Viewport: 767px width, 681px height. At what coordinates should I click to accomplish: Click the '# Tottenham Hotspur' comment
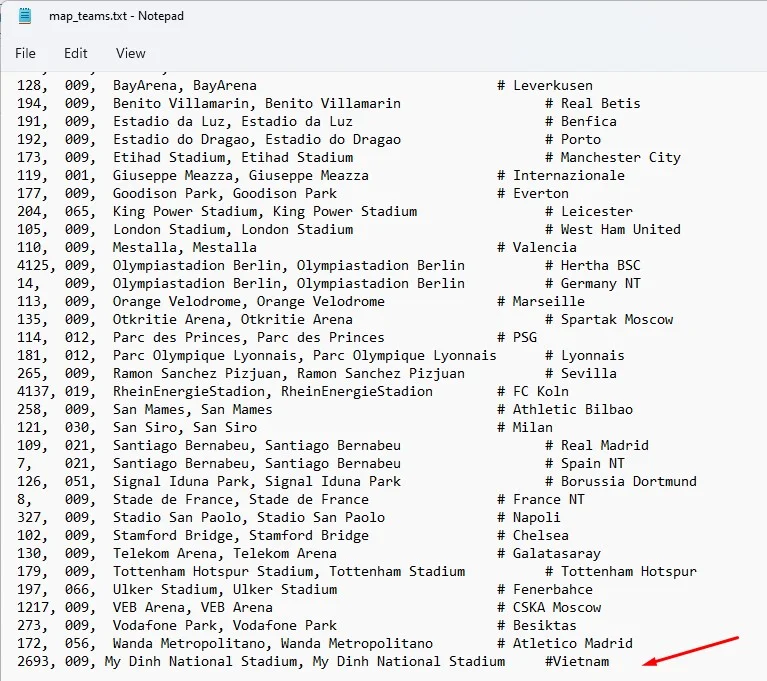621,571
